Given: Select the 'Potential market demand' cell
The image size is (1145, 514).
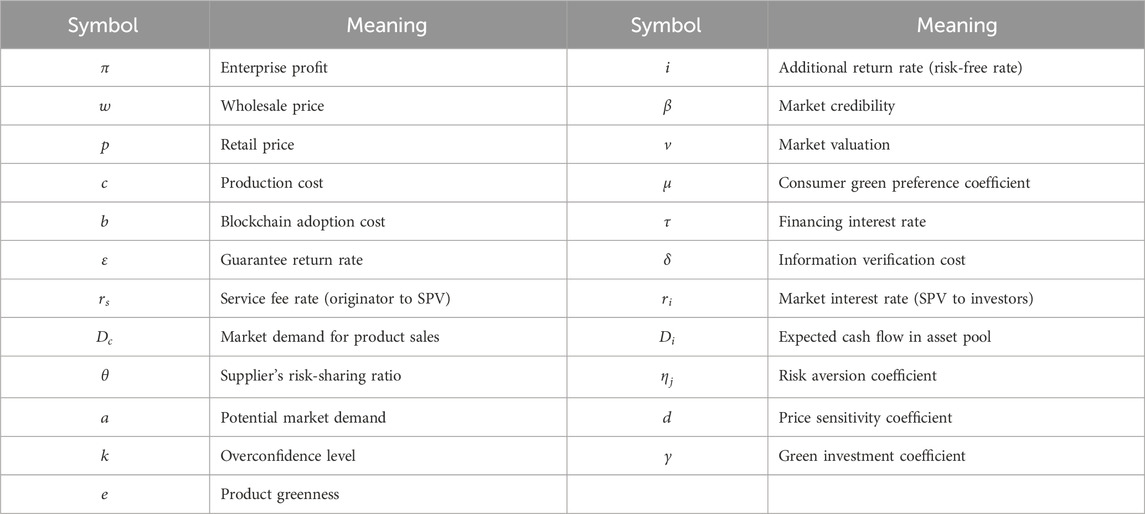Looking at the screenshot, I should 297,417.
